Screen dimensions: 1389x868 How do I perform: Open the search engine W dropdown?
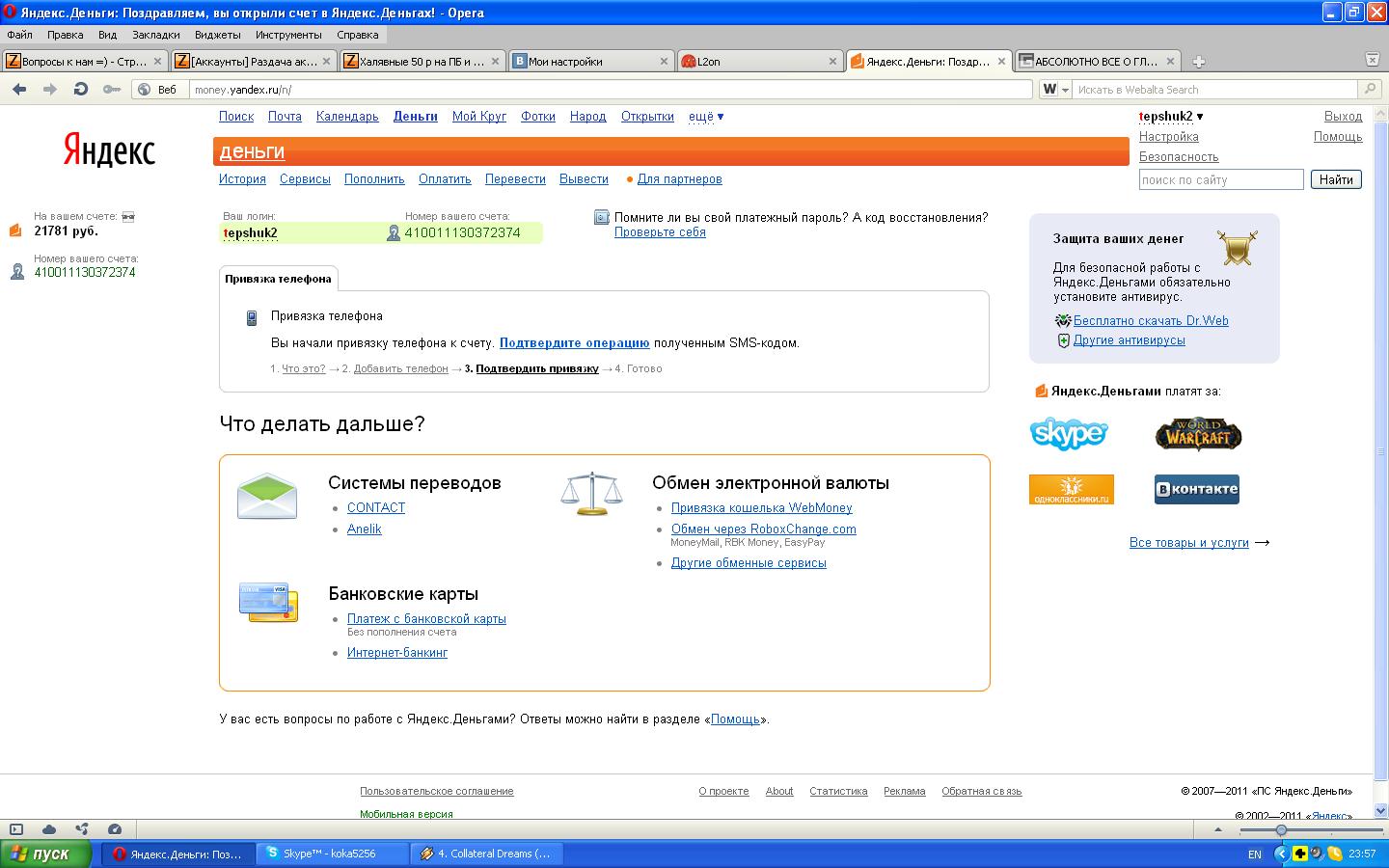[1056, 90]
